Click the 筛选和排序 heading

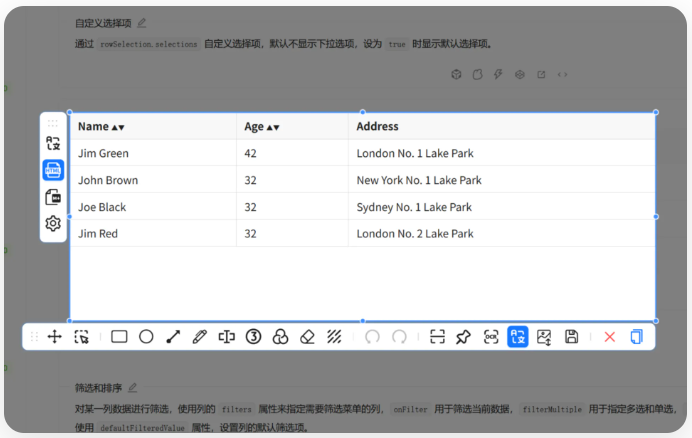(x=98, y=388)
